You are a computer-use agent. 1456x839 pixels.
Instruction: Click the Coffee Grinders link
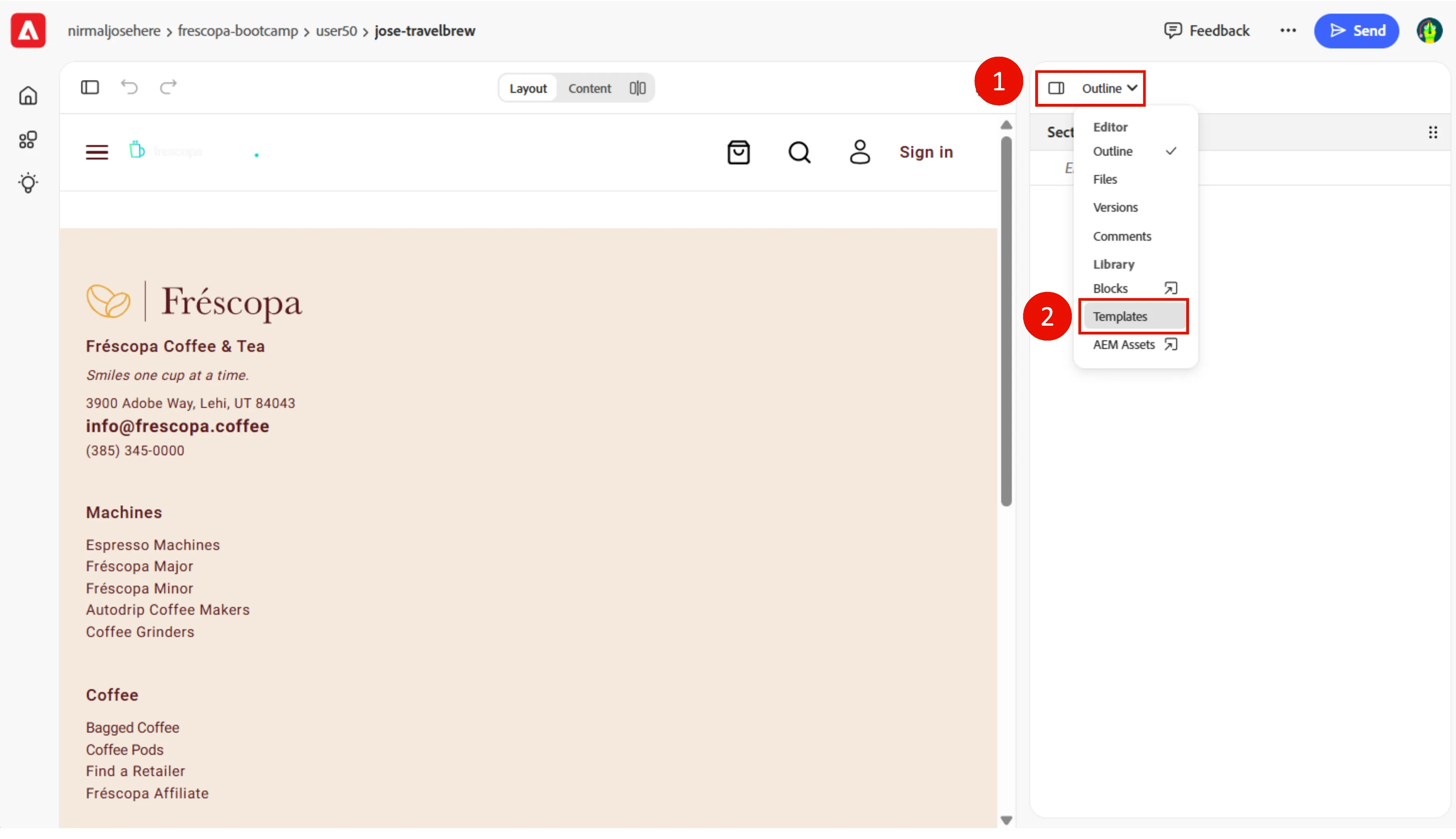coord(140,632)
